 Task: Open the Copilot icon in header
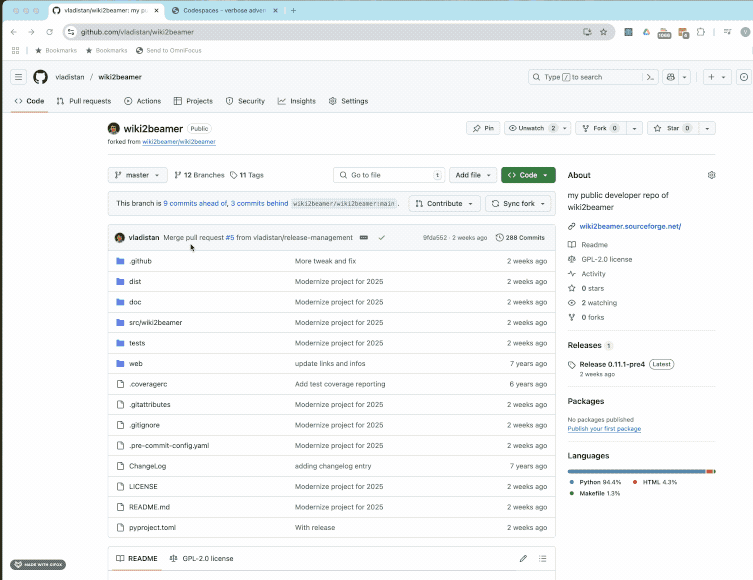tap(671, 77)
